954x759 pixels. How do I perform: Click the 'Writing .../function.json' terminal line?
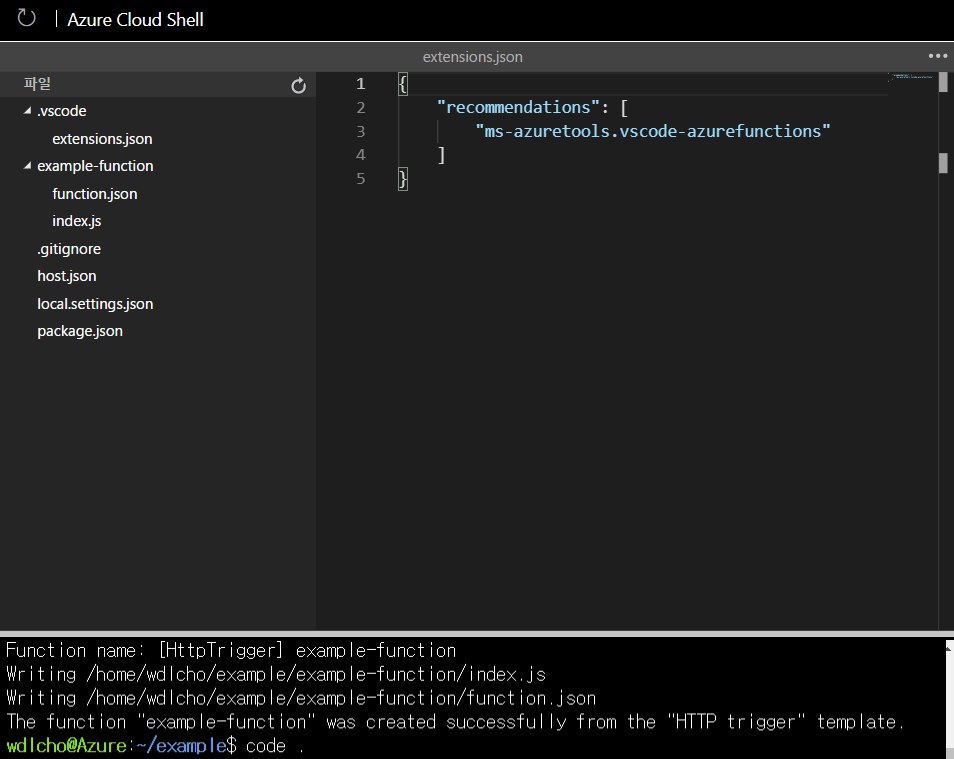(301, 698)
